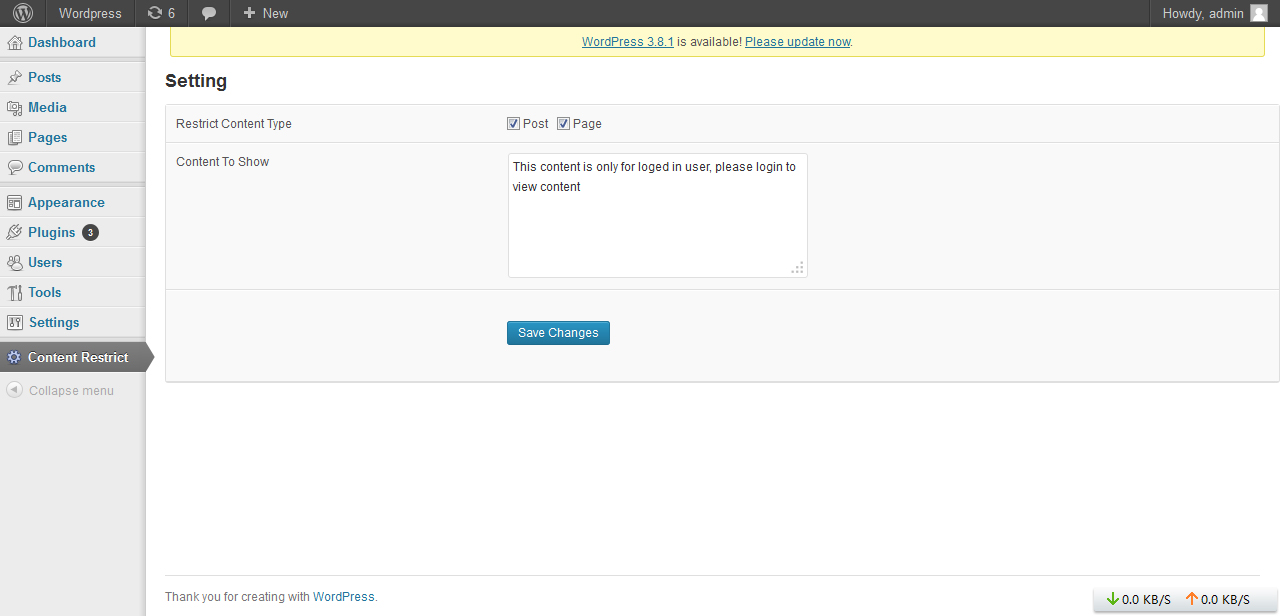This screenshot has height=616, width=1280.
Task: Open the comments bubble in admin bar
Action: [209, 14]
